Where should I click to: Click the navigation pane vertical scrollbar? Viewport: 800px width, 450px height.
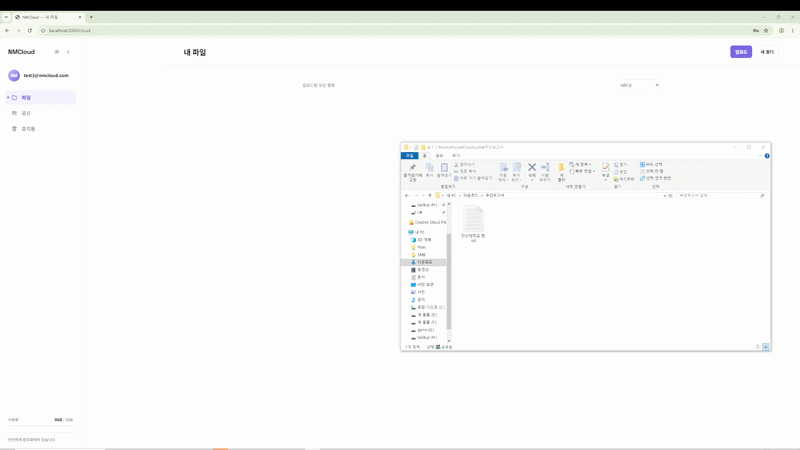[449, 273]
